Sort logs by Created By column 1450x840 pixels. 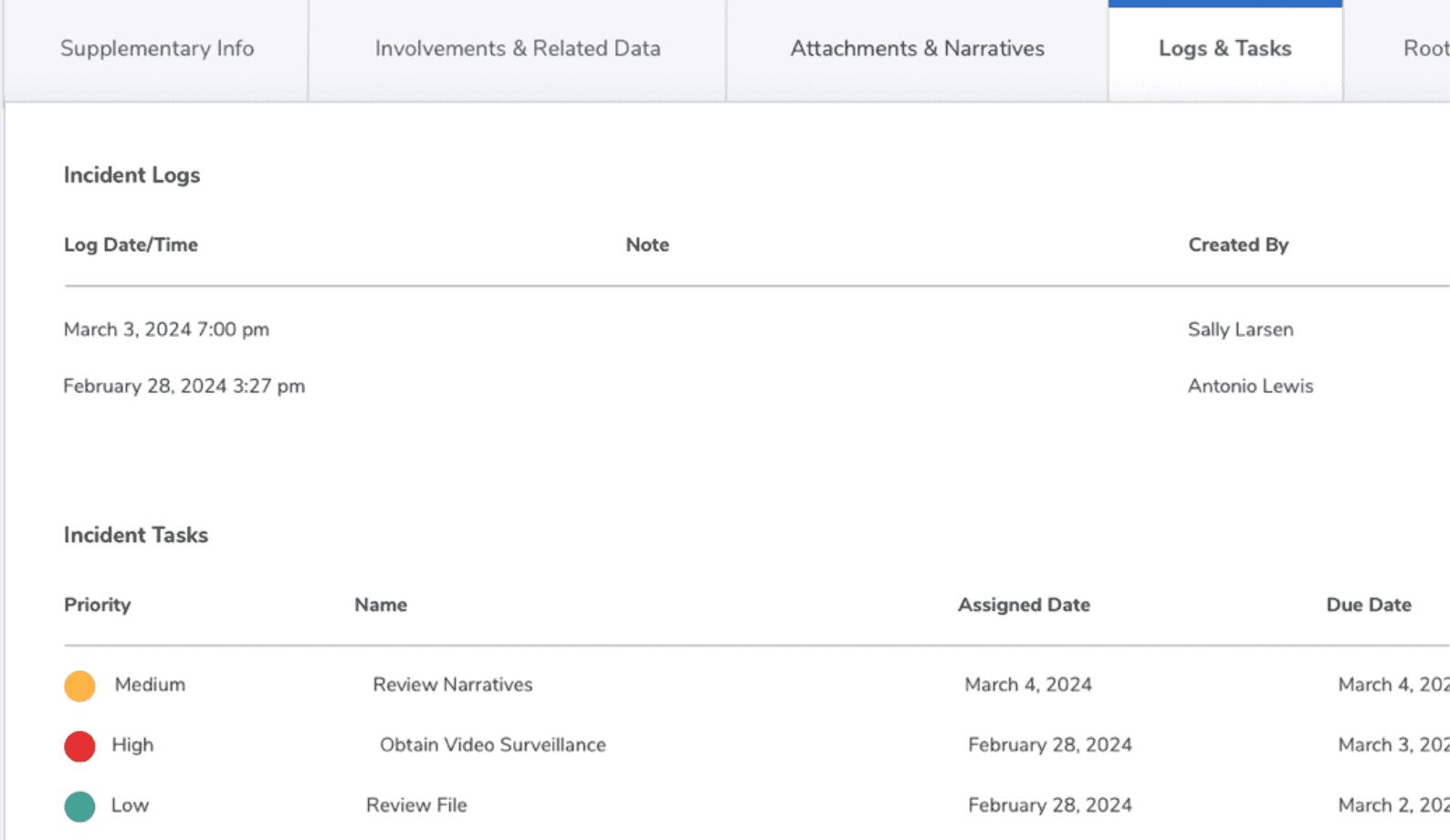pos(1237,245)
